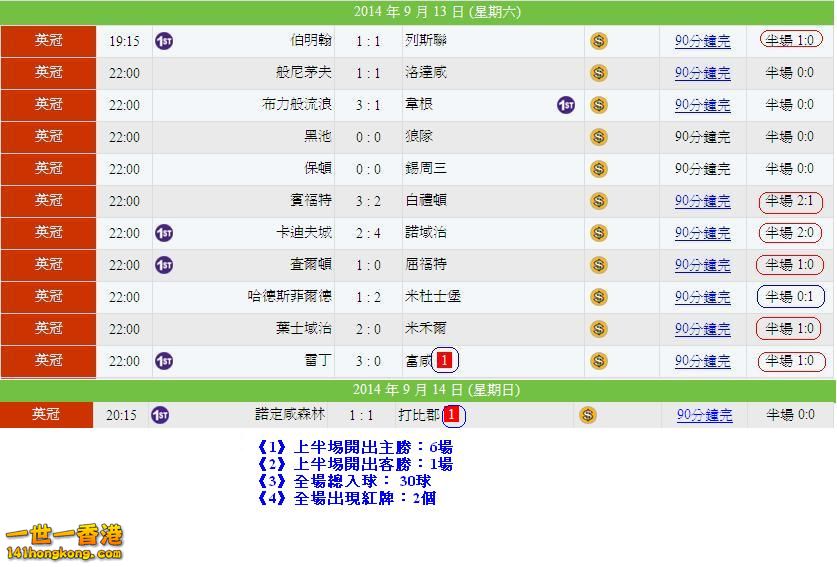This screenshot has width=837, height=567.
Task: Open the 90分鐘完 link for 雷丁 match
Action: click(x=702, y=361)
